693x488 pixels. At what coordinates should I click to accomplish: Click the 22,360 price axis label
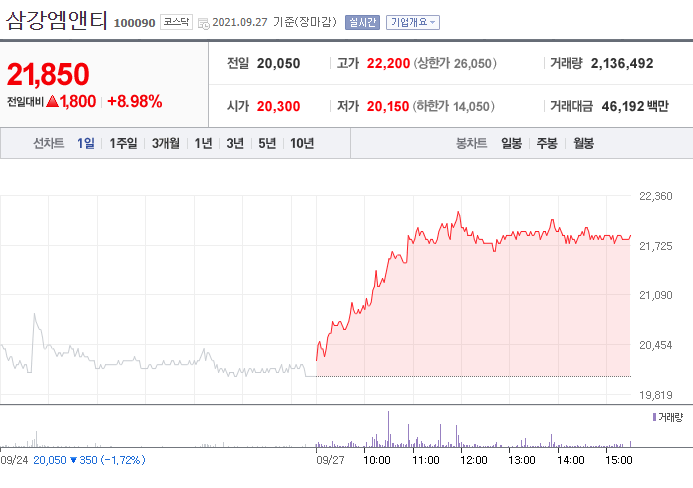[x=655, y=196]
